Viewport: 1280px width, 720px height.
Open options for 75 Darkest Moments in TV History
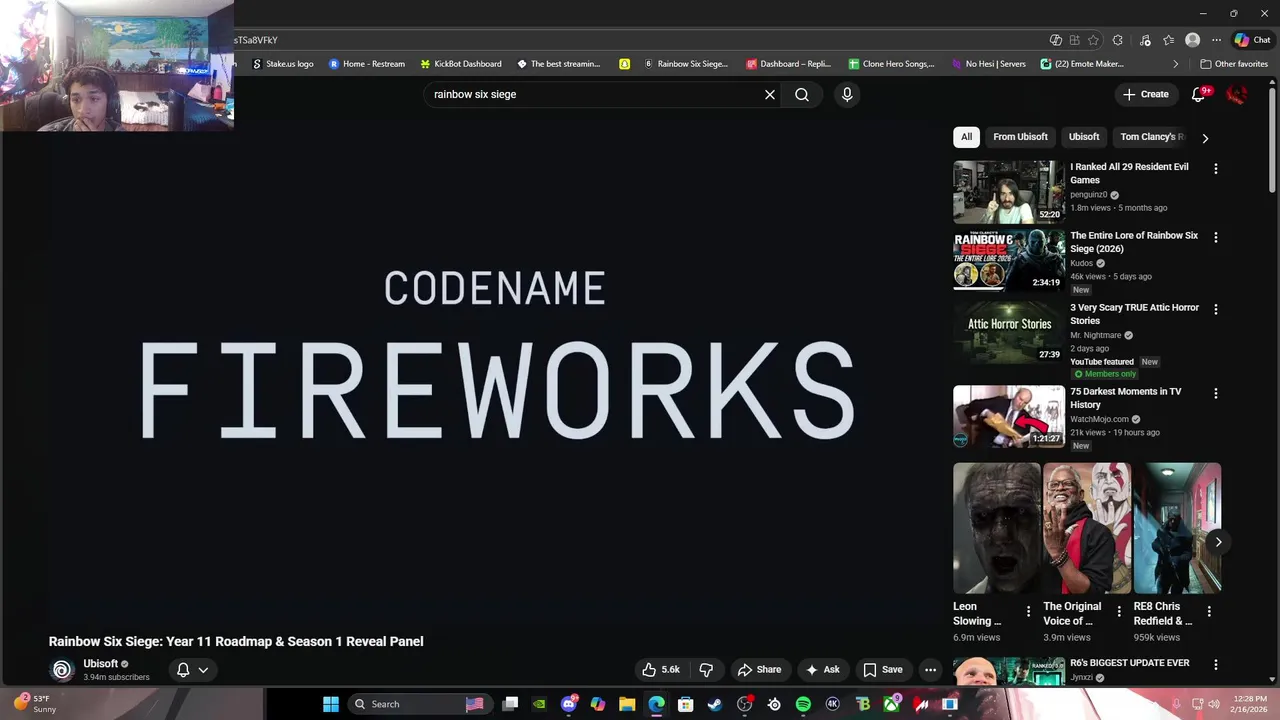click(x=1216, y=394)
